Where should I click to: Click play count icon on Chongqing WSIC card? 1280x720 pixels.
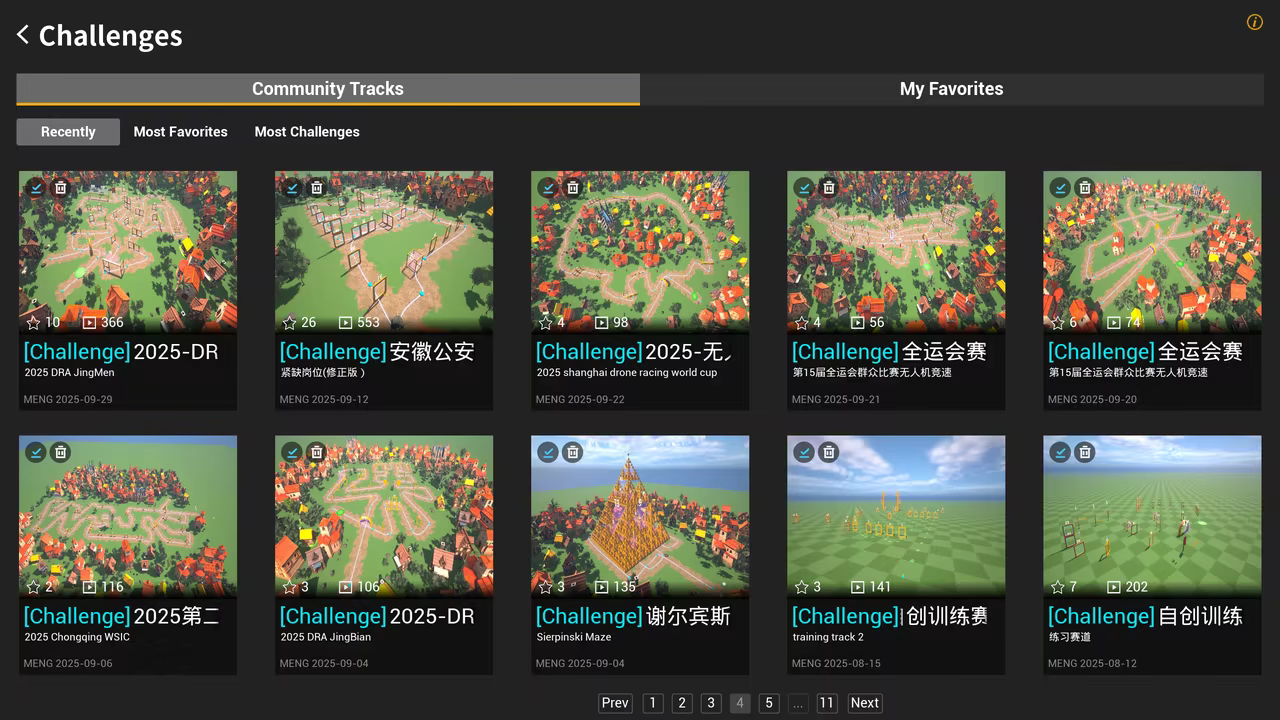[89, 587]
